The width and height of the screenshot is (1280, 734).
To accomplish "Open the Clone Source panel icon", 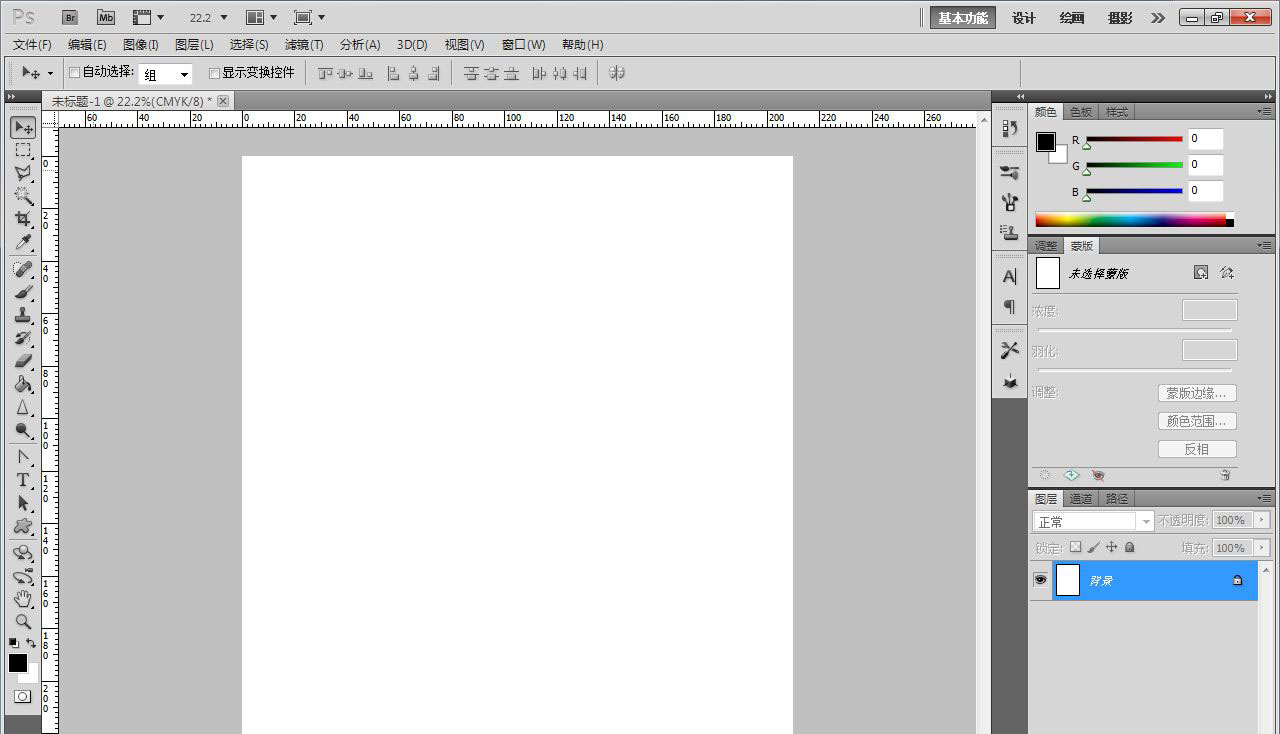I will click(1010, 232).
